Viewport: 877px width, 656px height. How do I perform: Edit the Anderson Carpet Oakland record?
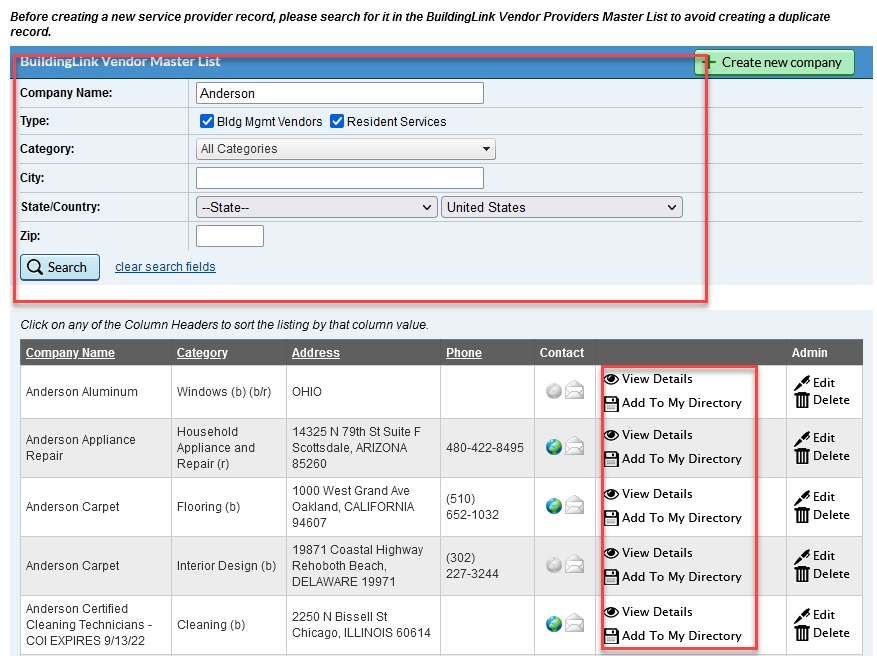815,497
